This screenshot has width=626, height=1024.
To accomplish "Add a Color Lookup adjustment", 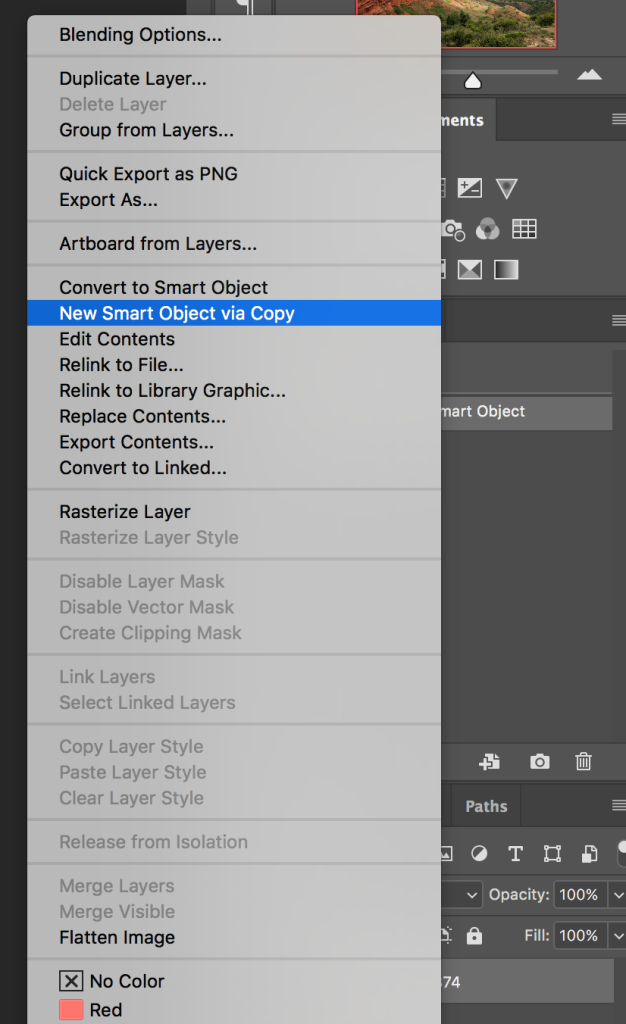I will coord(524,229).
